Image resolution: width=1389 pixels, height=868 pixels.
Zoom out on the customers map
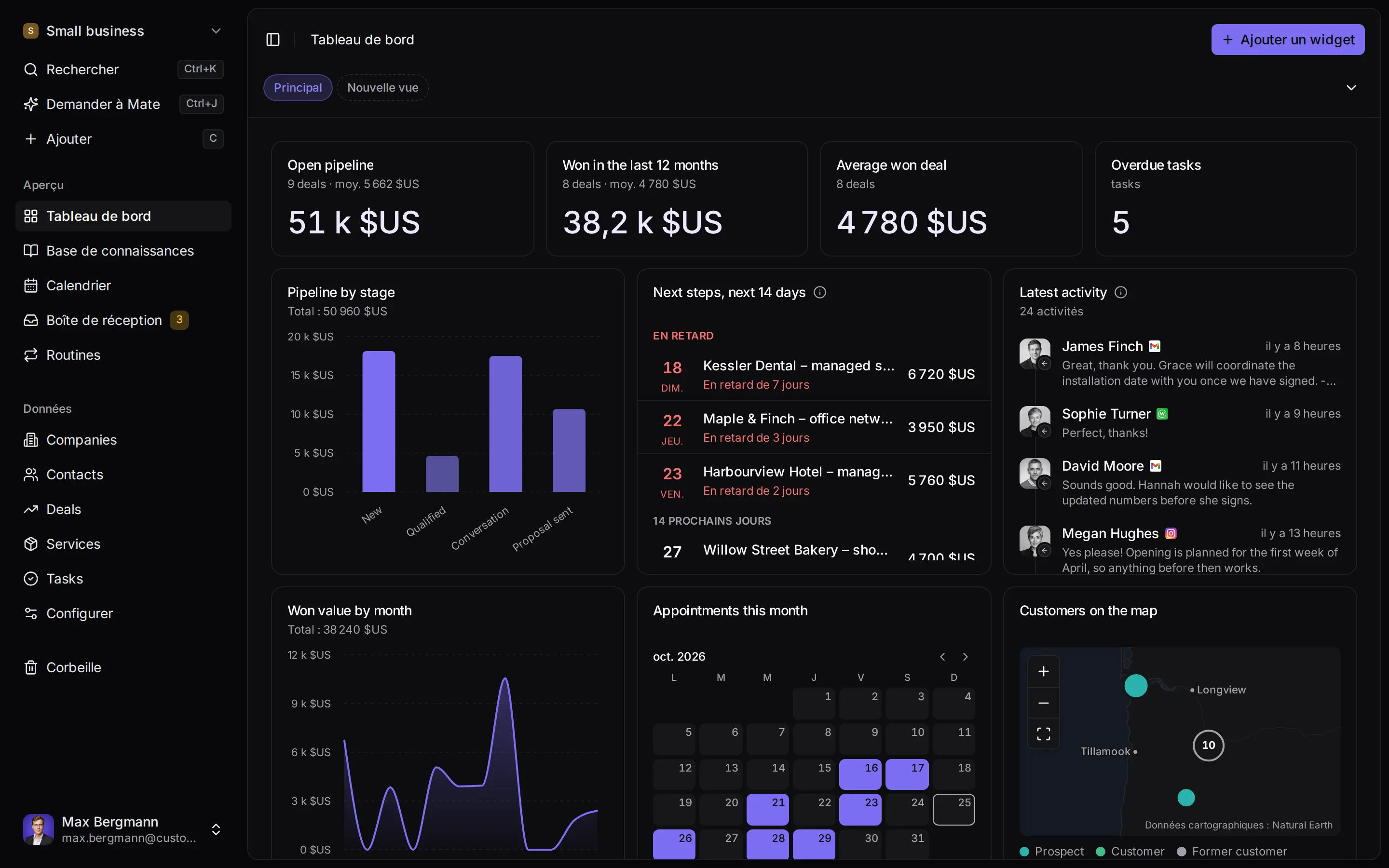point(1044,703)
